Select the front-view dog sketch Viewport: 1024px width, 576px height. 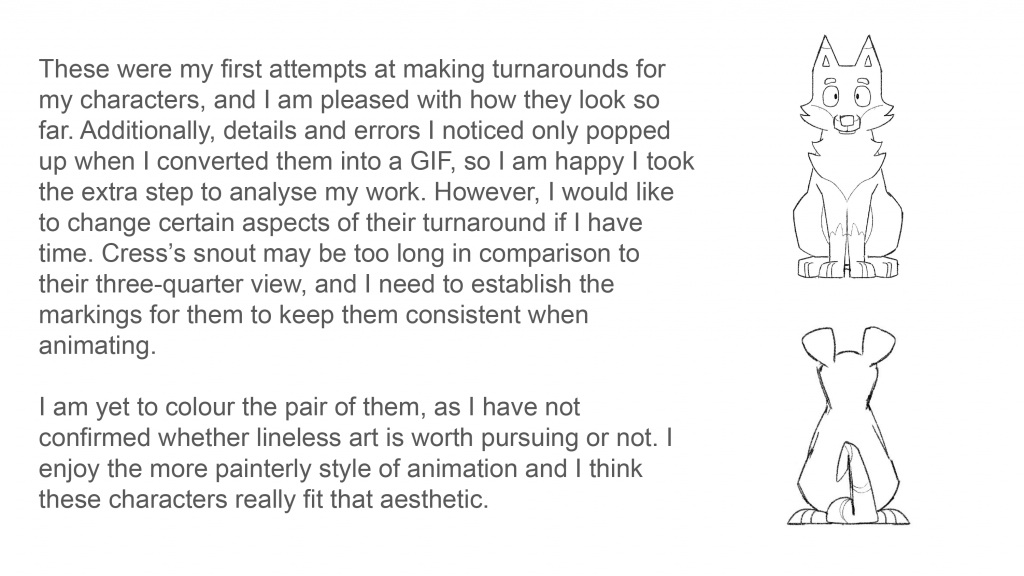tap(848, 157)
